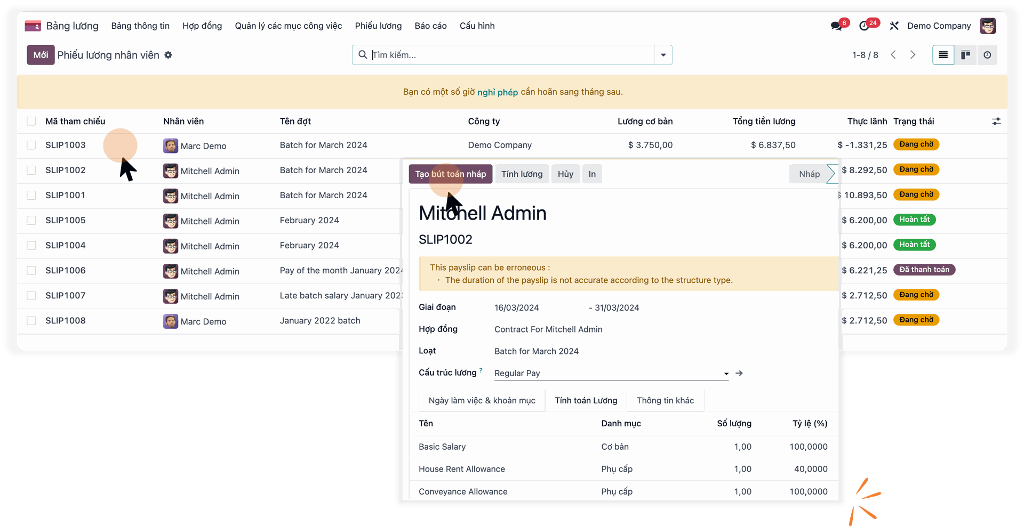Sort by Lương cơ bản column
This screenshot has height=527, width=1024.
click(x=645, y=121)
